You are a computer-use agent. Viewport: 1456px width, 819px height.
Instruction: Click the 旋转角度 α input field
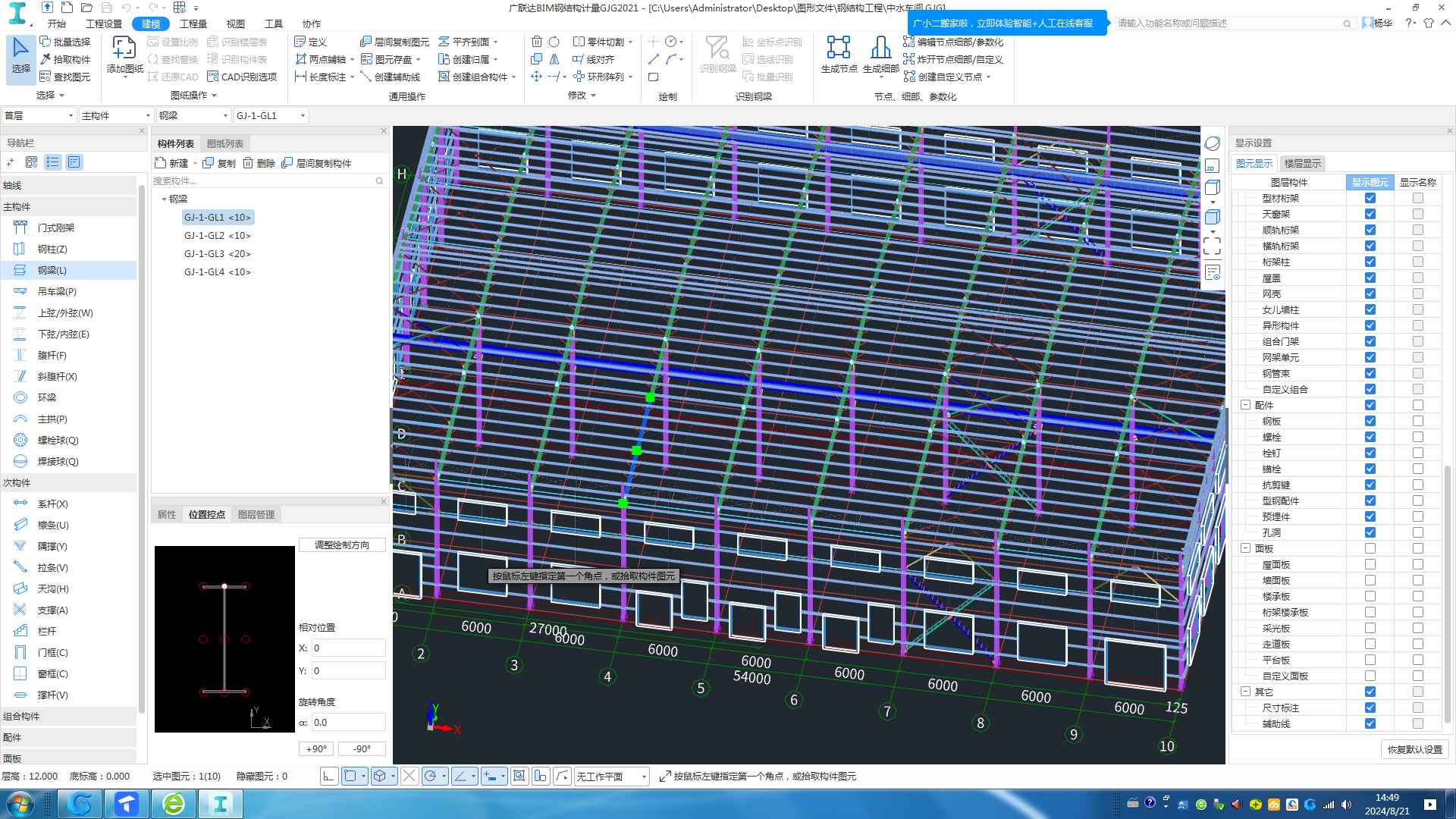[348, 722]
